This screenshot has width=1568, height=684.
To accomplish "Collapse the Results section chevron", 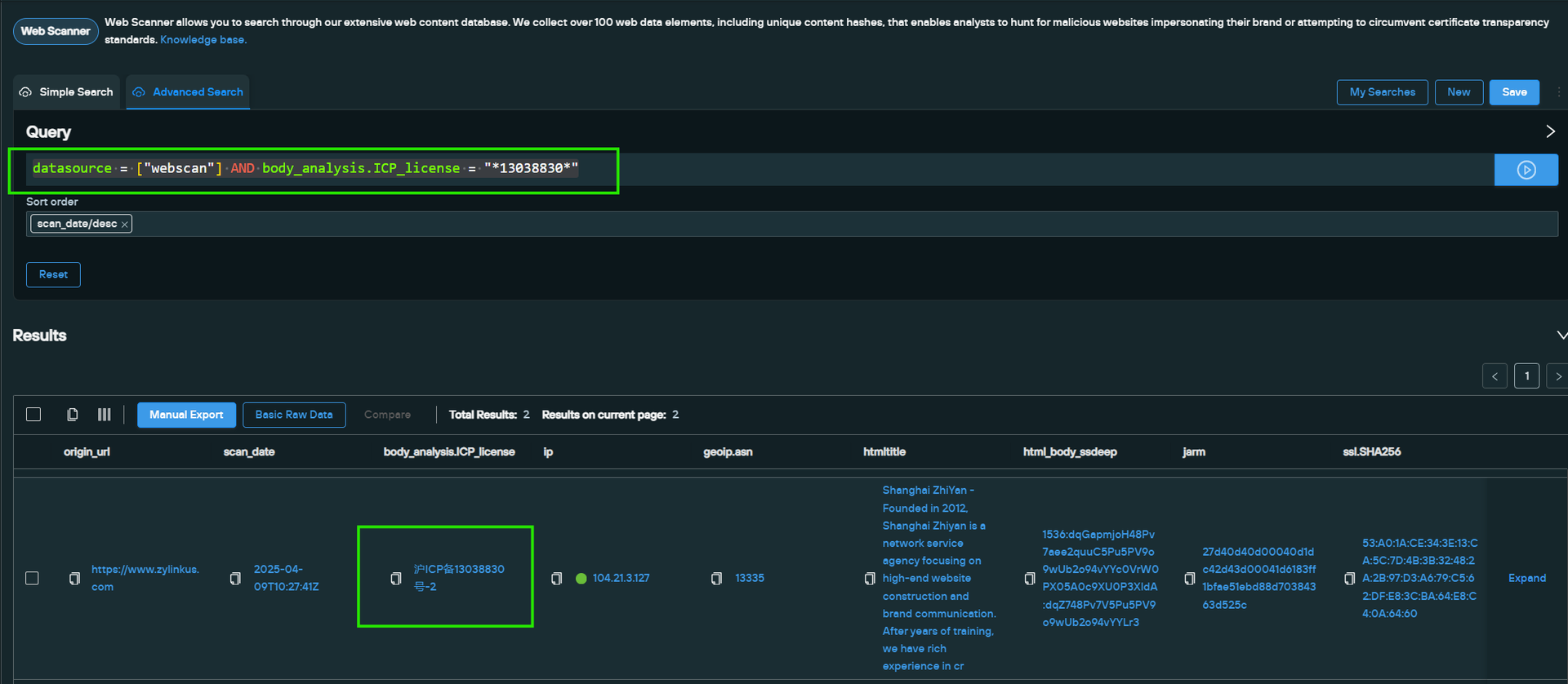I will pos(1561,335).
